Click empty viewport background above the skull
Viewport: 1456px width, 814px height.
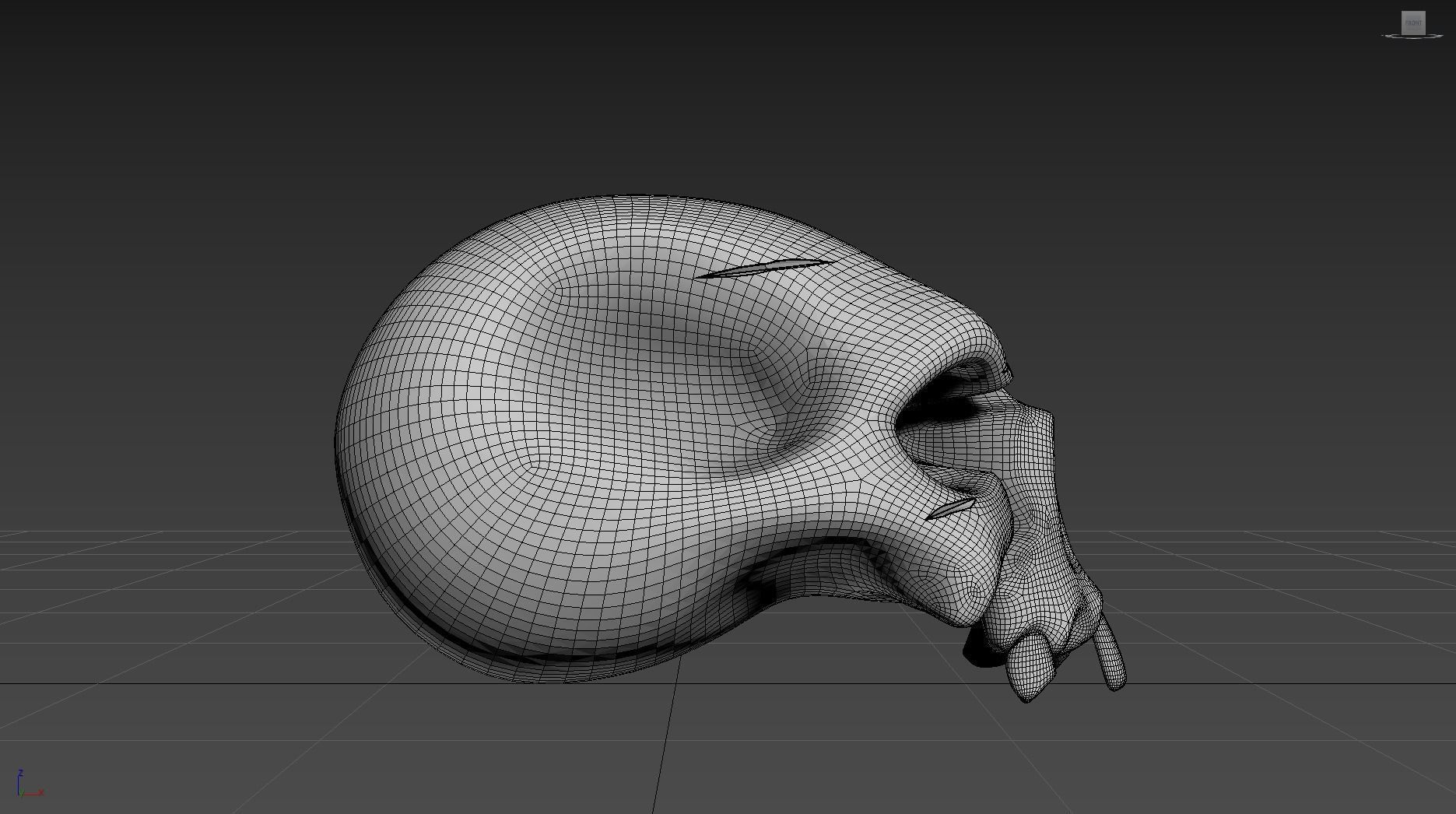700,93
